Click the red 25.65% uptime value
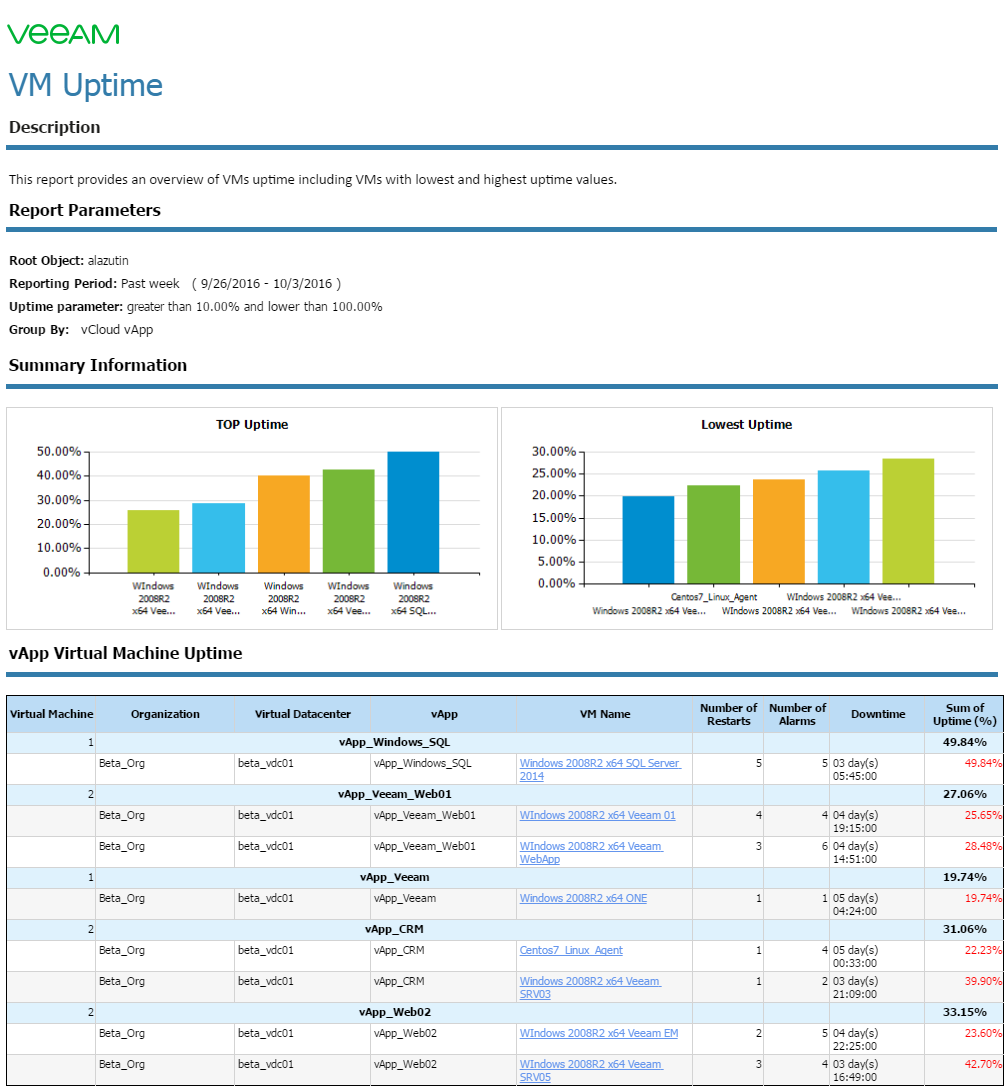Viewport: 1008px width, 1090px height. 983,815
